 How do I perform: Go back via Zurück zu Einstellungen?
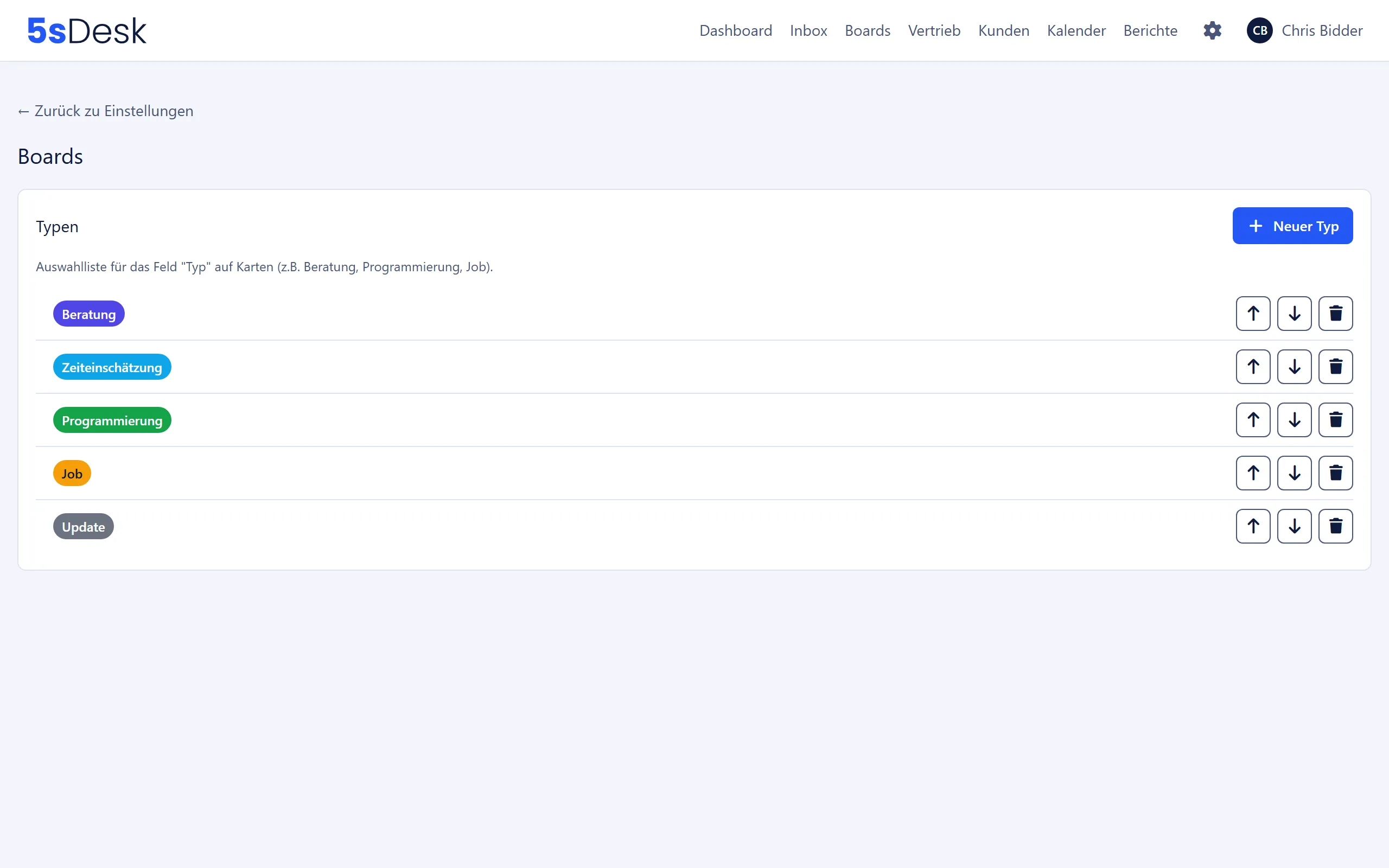coord(106,111)
